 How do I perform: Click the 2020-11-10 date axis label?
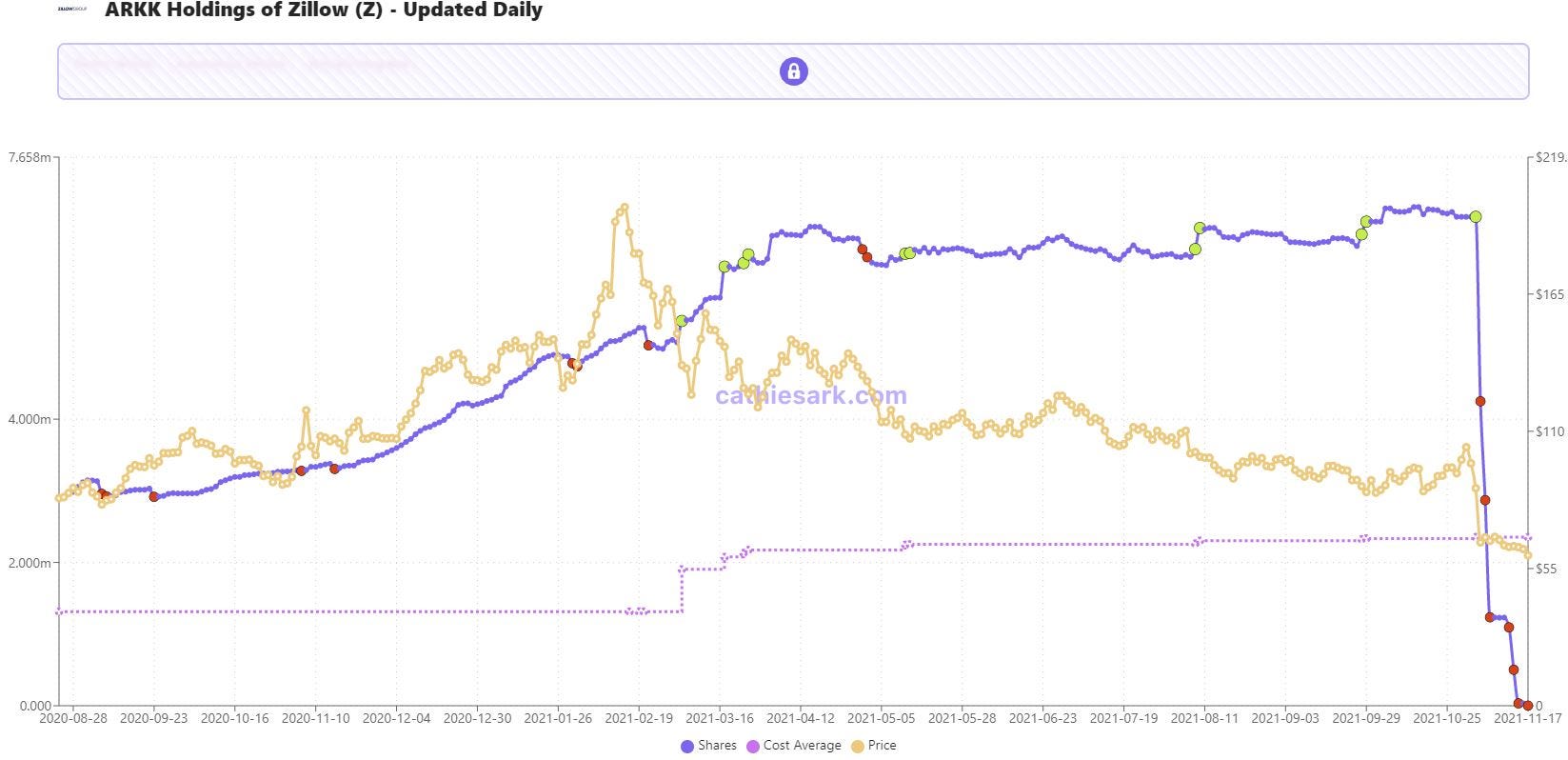pos(315,719)
